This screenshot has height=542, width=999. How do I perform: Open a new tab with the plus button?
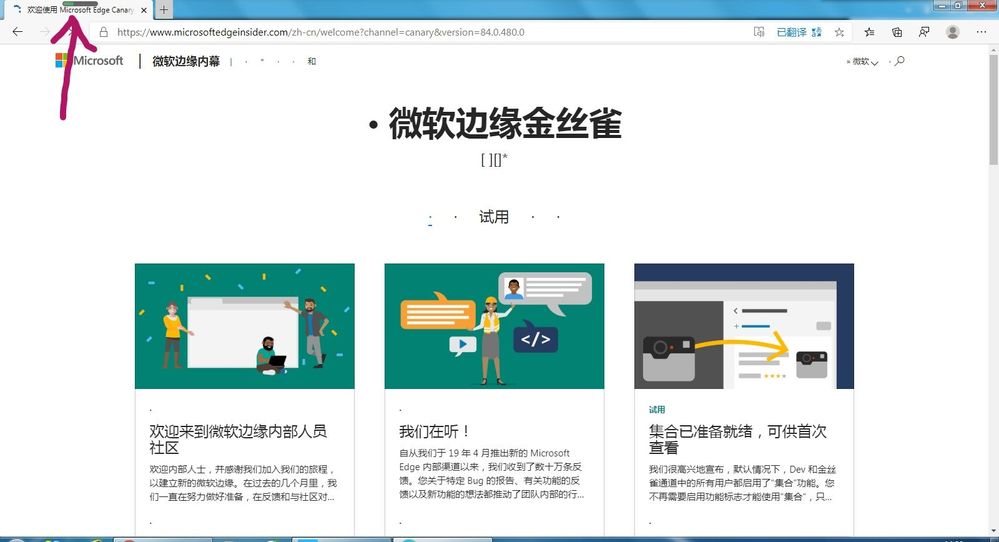point(164,10)
